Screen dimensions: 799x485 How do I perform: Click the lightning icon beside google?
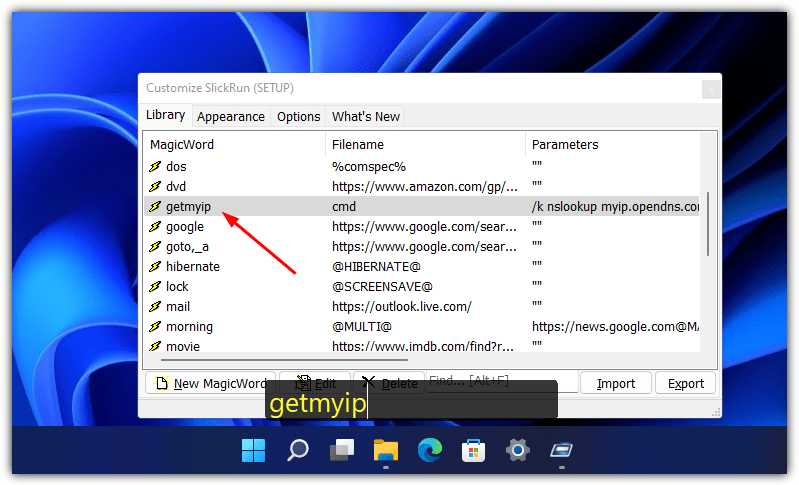pos(155,227)
